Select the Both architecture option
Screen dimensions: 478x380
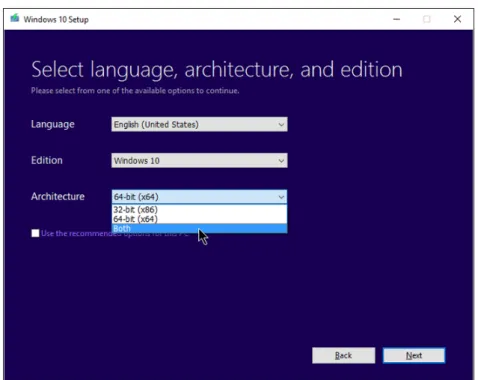(199, 229)
